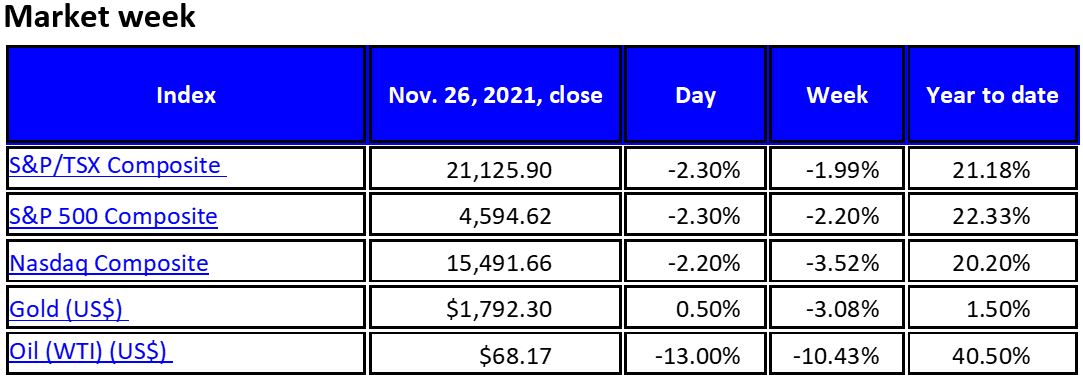Select the 40.50% year to date cell

[992, 356]
